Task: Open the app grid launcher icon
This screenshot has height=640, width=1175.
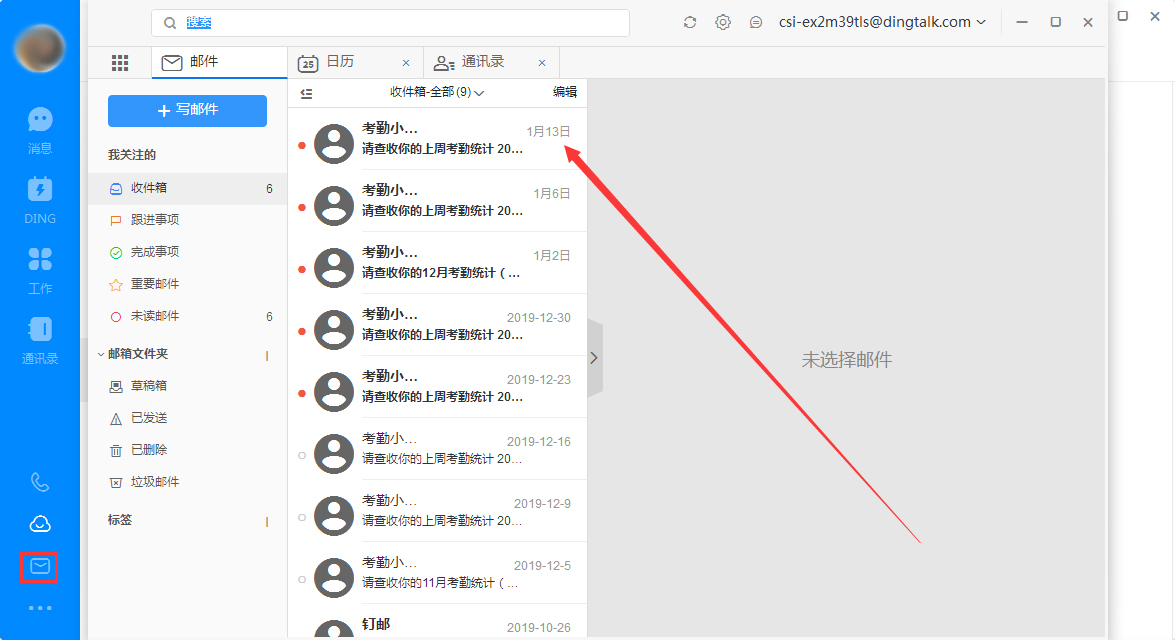Action: 120,62
